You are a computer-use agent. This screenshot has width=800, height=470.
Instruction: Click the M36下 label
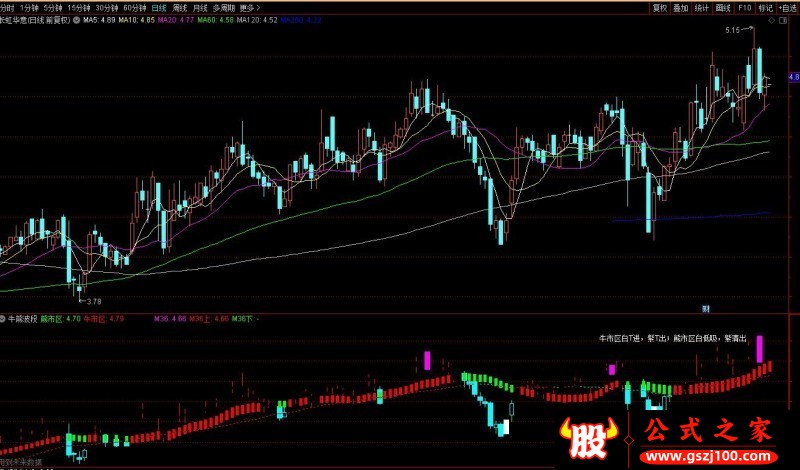click(245, 319)
